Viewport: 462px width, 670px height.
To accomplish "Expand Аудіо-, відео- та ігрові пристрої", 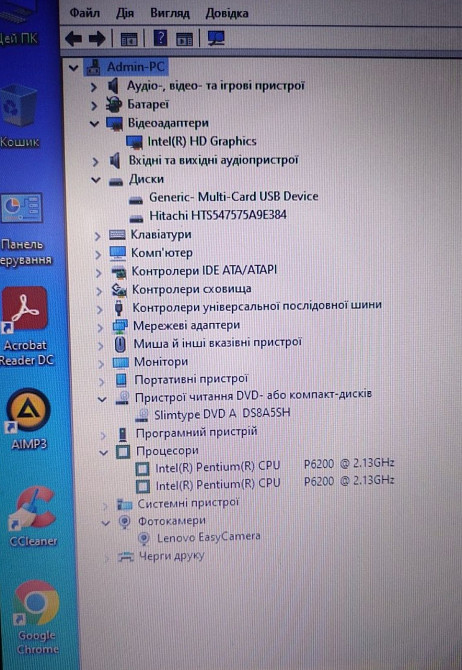I will [94, 87].
